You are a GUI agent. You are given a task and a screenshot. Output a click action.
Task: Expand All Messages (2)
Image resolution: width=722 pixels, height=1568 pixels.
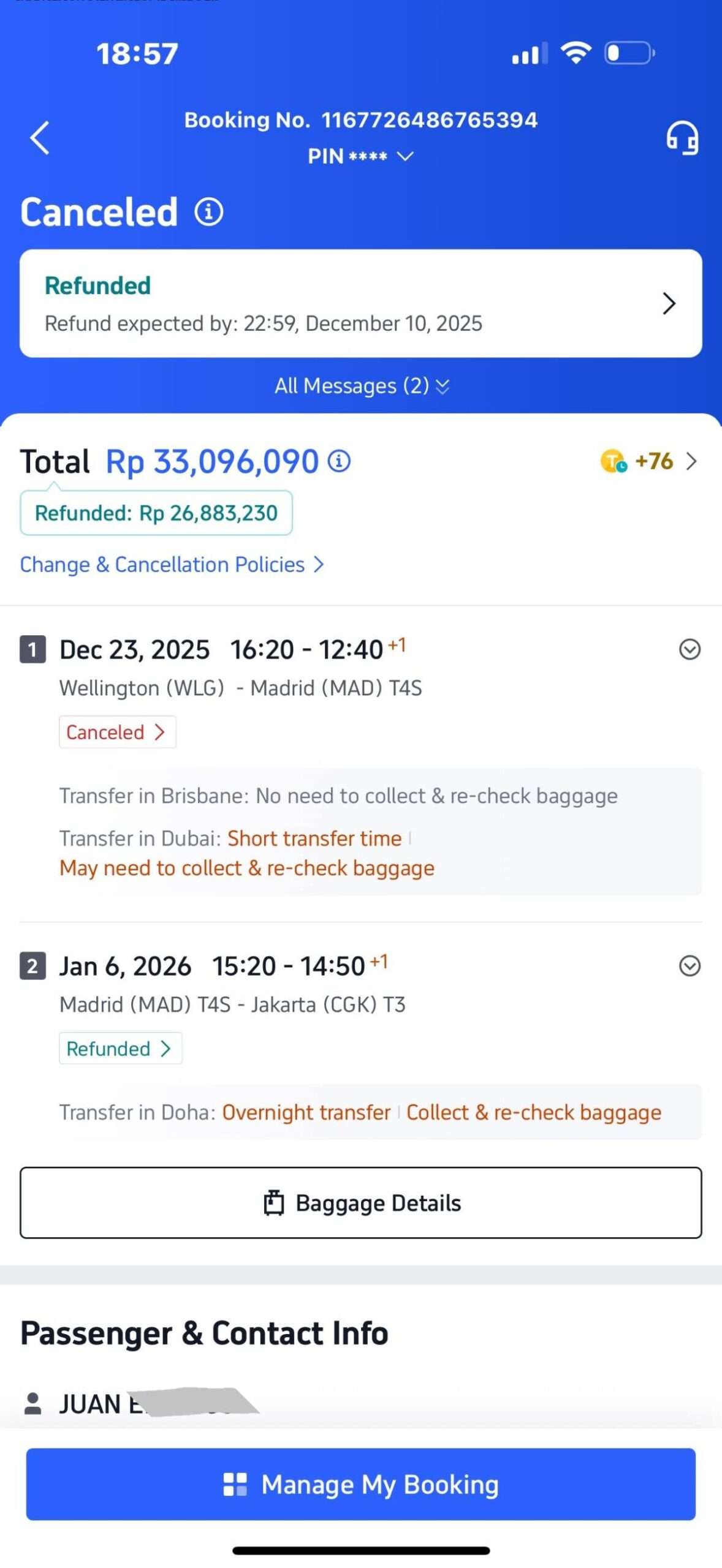point(361,386)
